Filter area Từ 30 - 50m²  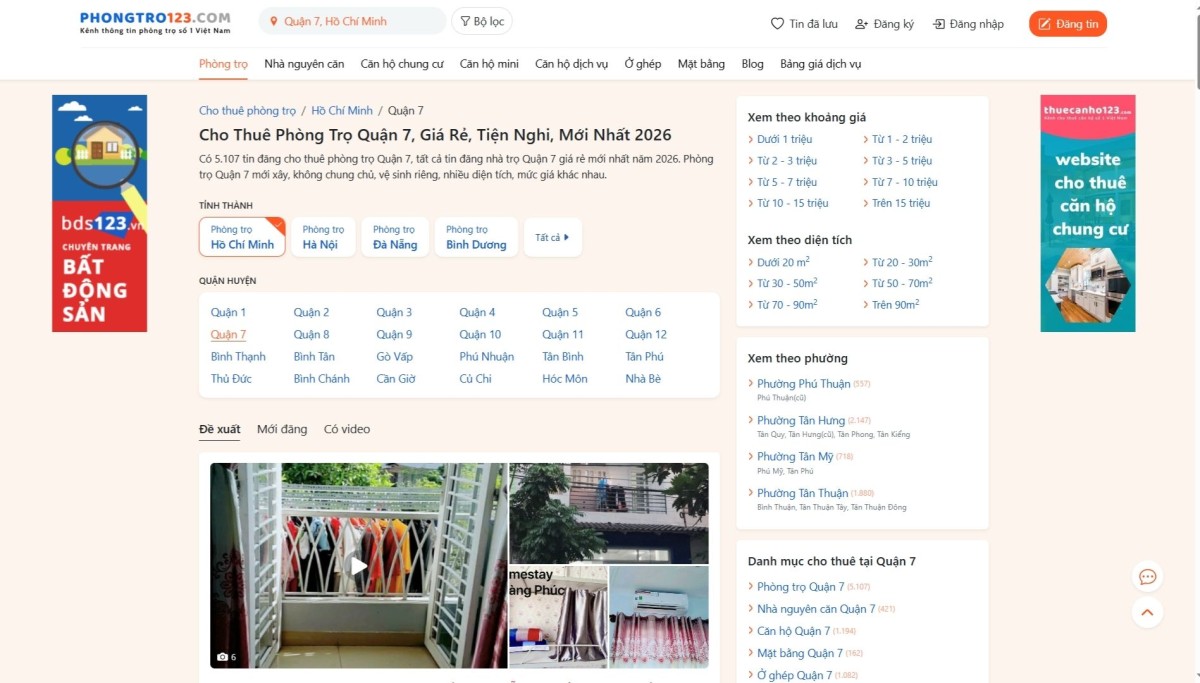(787, 283)
